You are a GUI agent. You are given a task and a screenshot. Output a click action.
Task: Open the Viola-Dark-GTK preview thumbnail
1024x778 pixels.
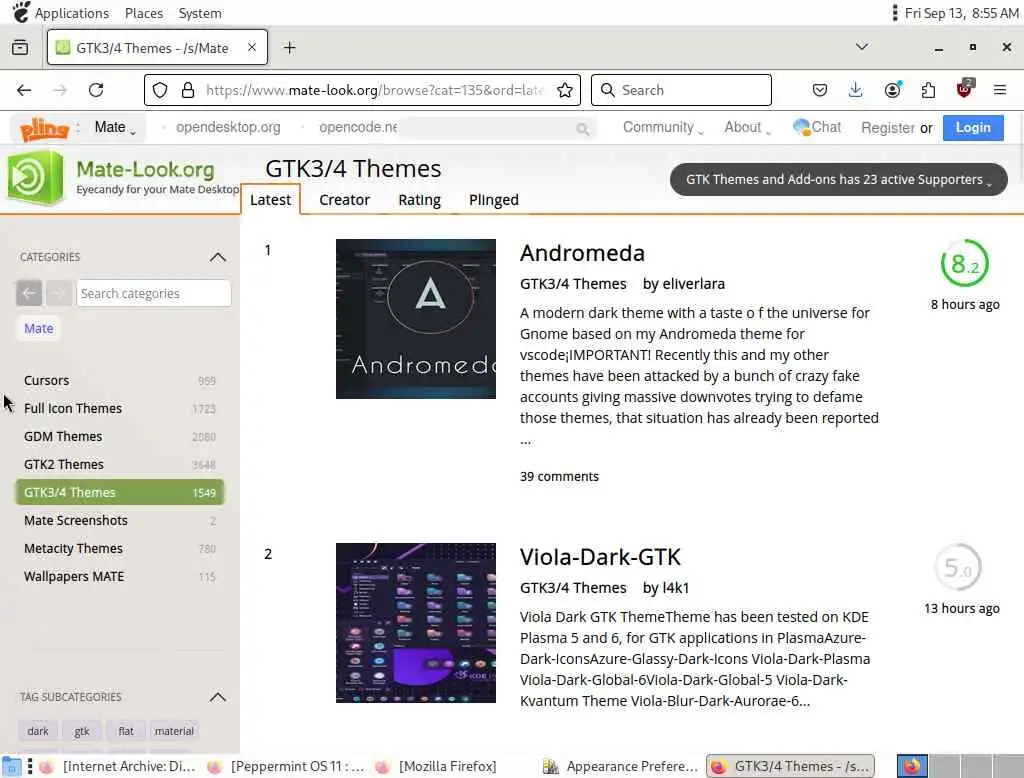click(x=415, y=623)
